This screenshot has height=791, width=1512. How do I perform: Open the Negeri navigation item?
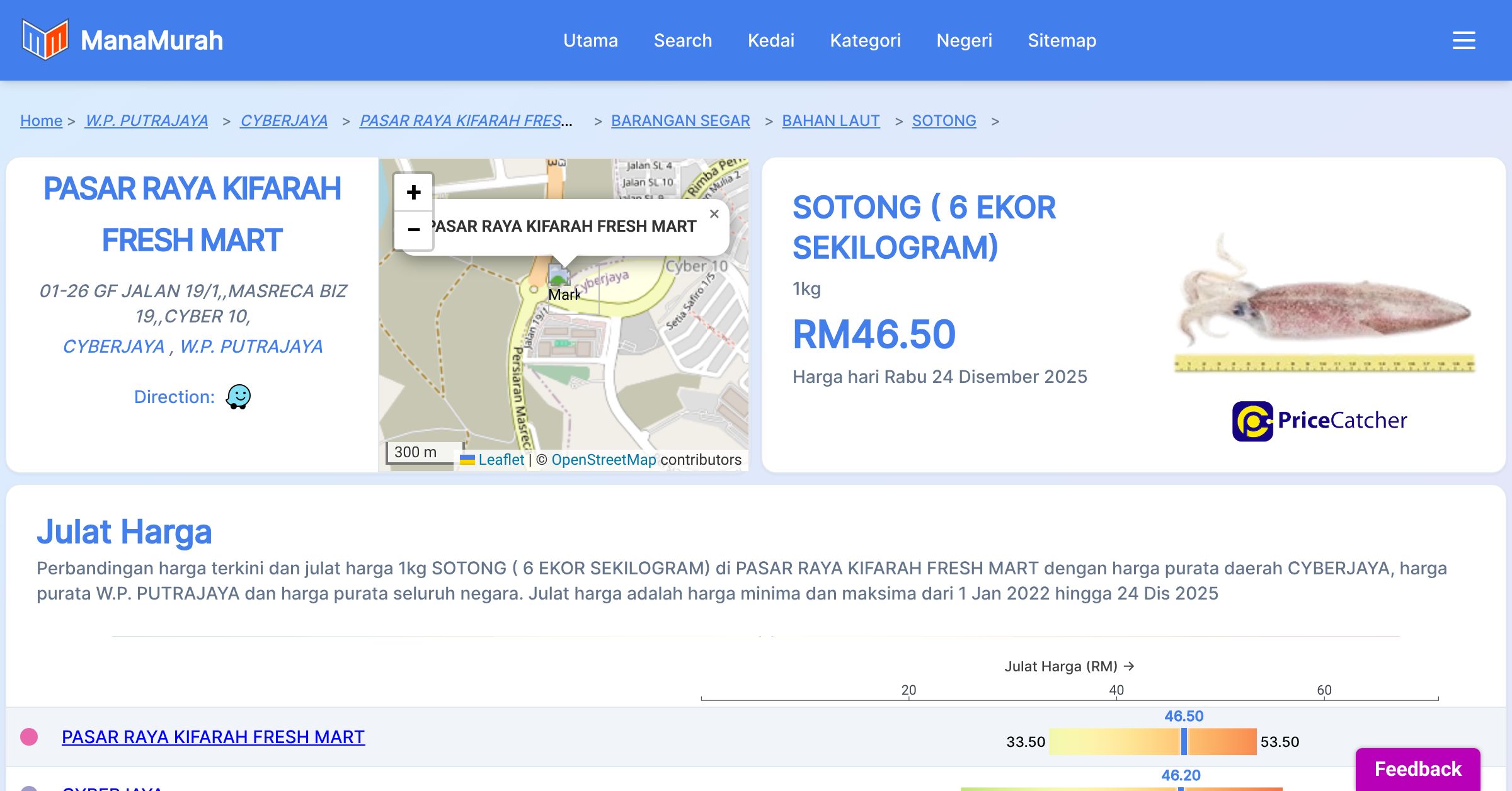[x=964, y=40]
